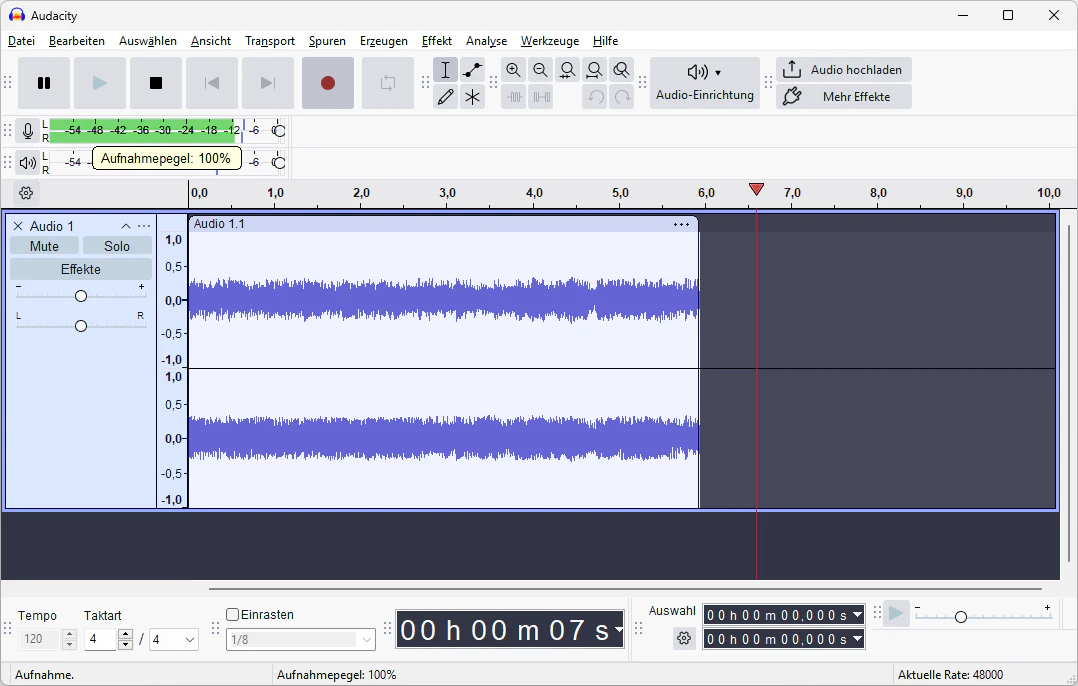Open the Bearbeiten menu
Image resolution: width=1078 pixels, height=686 pixels.
(x=77, y=41)
